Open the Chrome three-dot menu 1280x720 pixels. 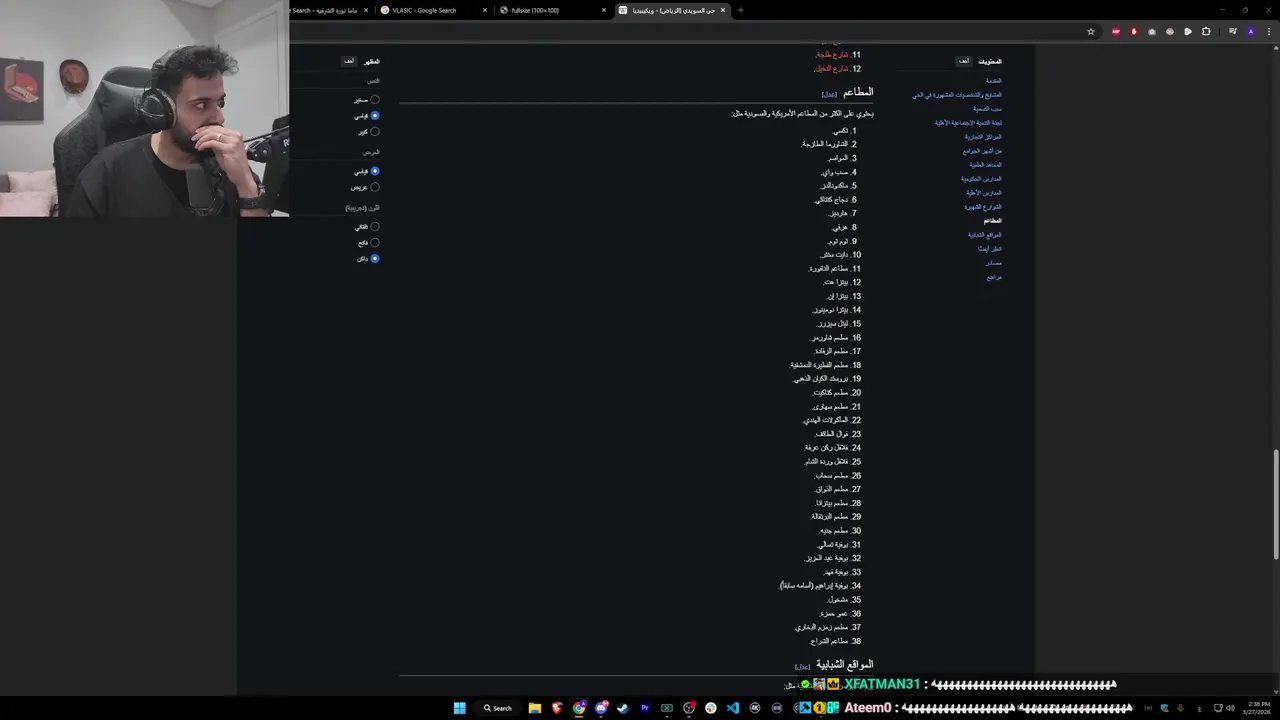click(1267, 31)
